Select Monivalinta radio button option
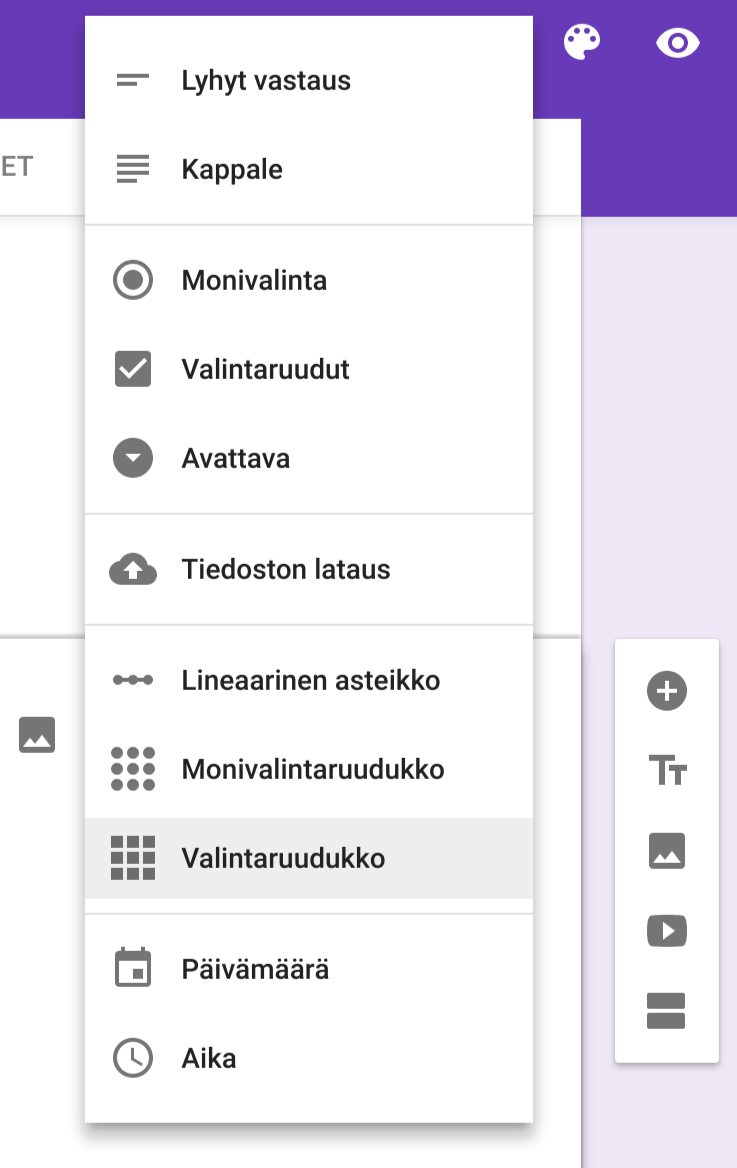This screenshot has height=1168, width=737. (x=309, y=280)
